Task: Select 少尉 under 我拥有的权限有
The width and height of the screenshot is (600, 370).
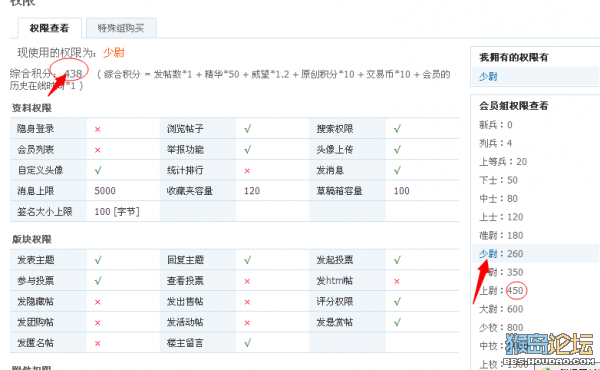Action: (488, 77)
